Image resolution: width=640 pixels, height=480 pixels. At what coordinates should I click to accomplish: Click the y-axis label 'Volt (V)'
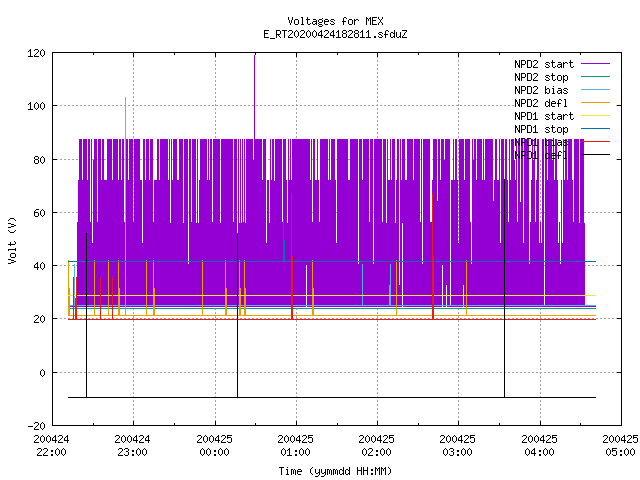tap(12, 240)
